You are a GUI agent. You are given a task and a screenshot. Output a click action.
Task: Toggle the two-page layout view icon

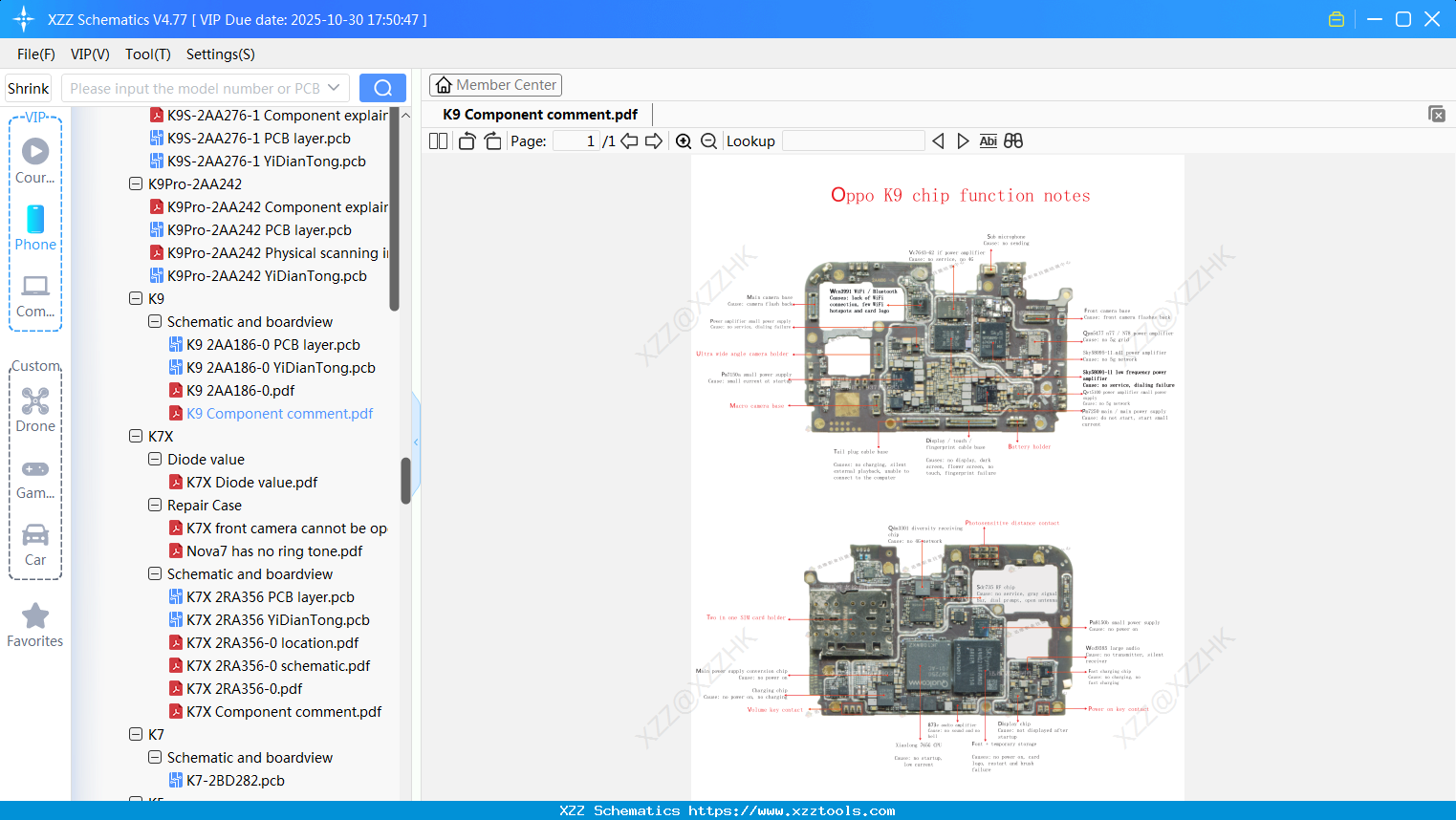(x=438, y=141)
